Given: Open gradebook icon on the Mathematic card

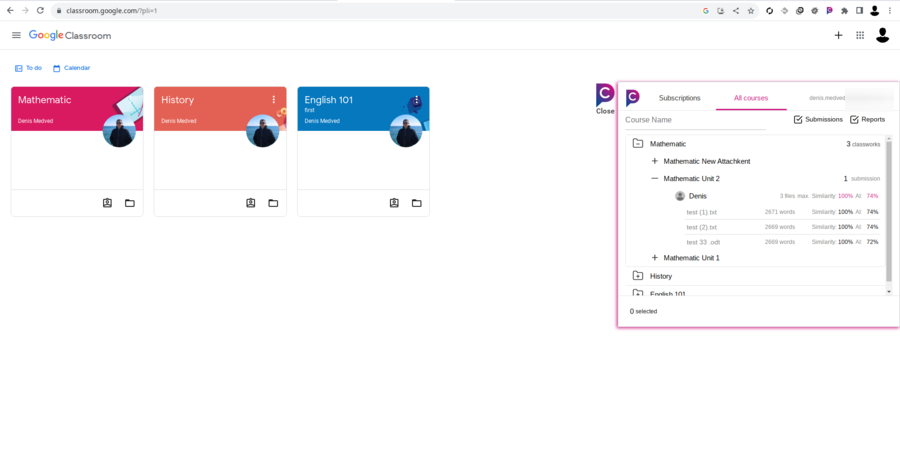Looking at the screenshot, I should coord(107,203).
